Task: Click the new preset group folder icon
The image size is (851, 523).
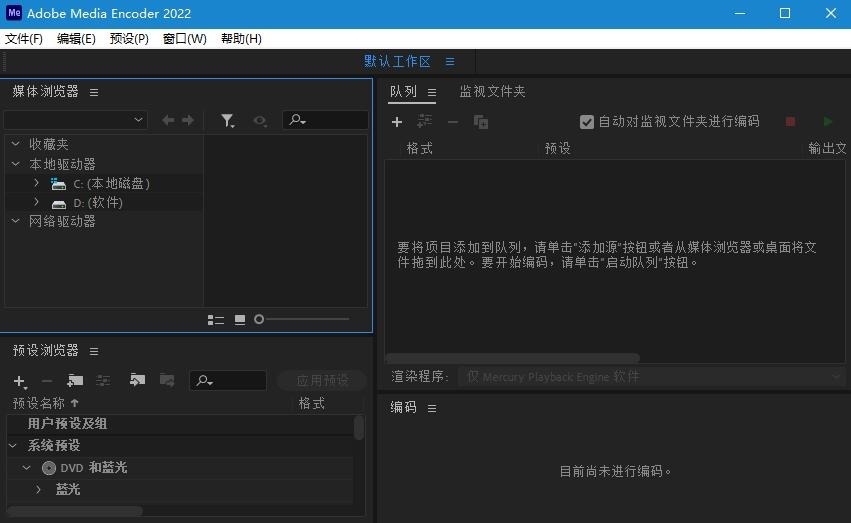Action: [x=75, y=380]
